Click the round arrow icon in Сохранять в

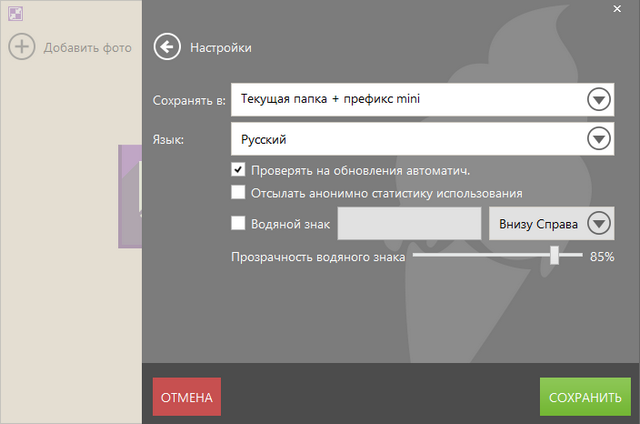pyautogui.click(x=598, y=100)
